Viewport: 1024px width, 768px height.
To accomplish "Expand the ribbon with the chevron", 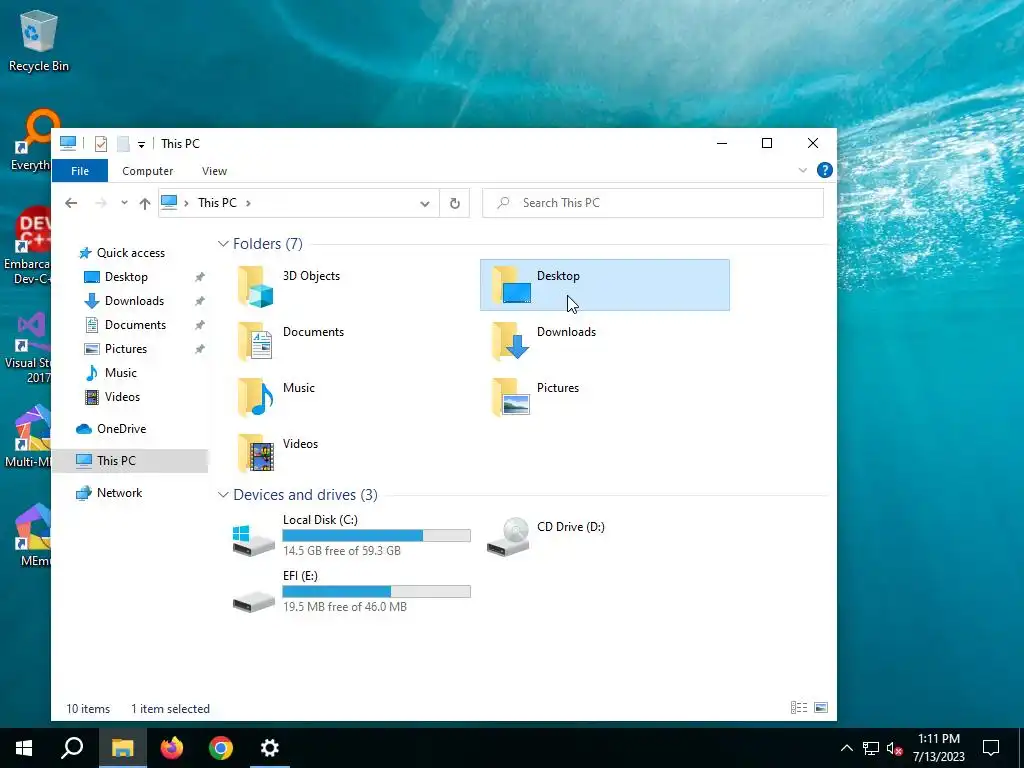I will pos(803,170).
